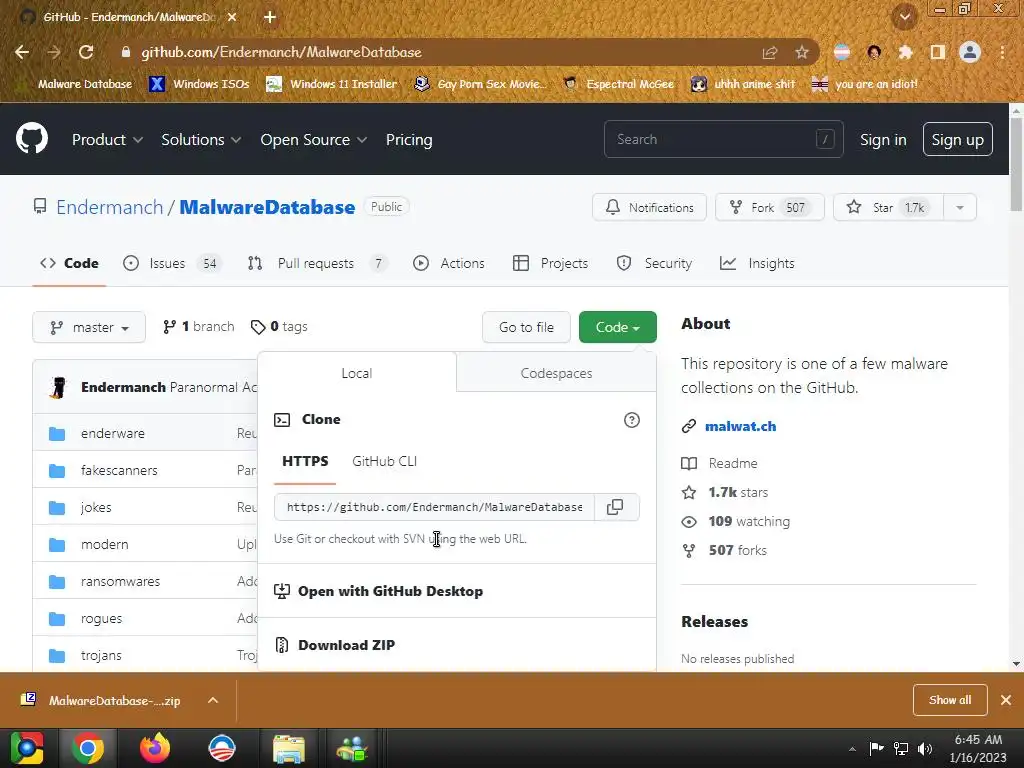
Task: Close the downloads bar
Action: 1006,700
